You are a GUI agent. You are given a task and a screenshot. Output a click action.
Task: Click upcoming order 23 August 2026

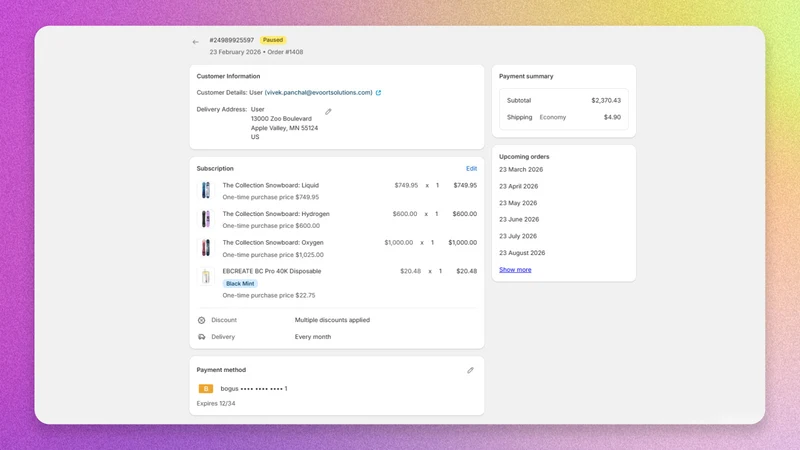(x=522, y=253)
